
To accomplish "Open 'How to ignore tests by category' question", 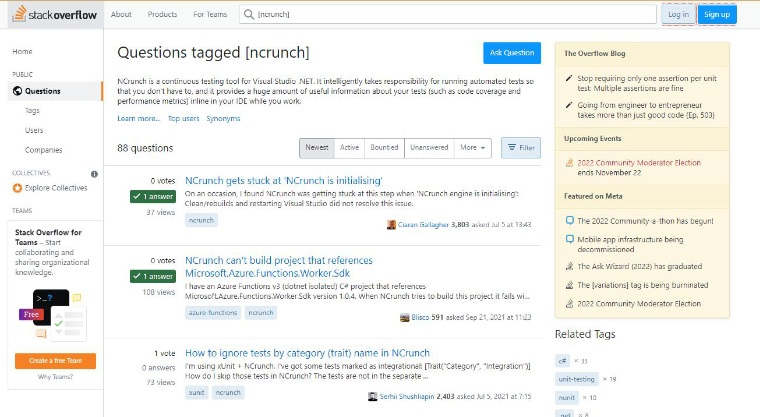I will coord(307,353).
